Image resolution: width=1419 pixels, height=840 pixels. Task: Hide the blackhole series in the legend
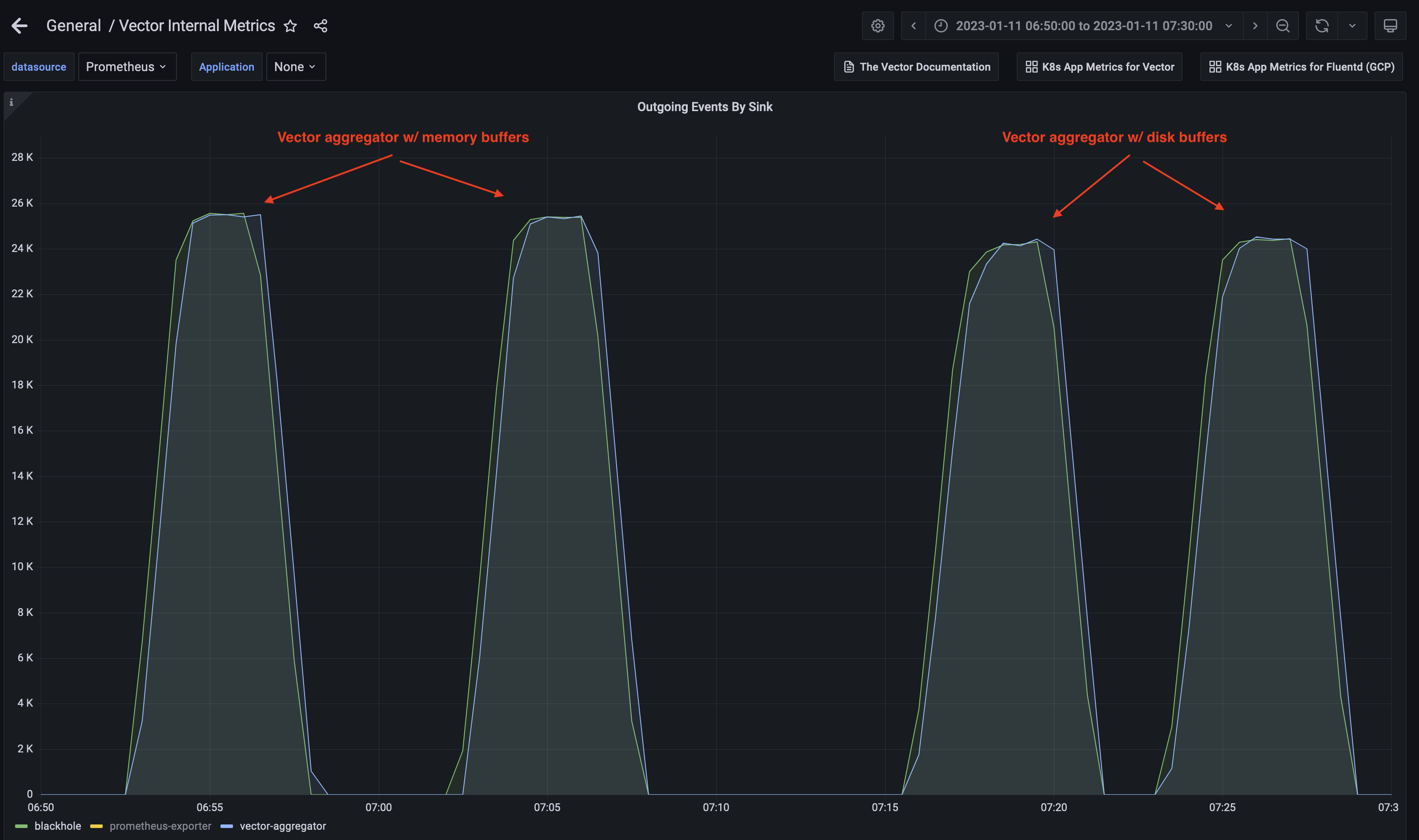[57, 826]
